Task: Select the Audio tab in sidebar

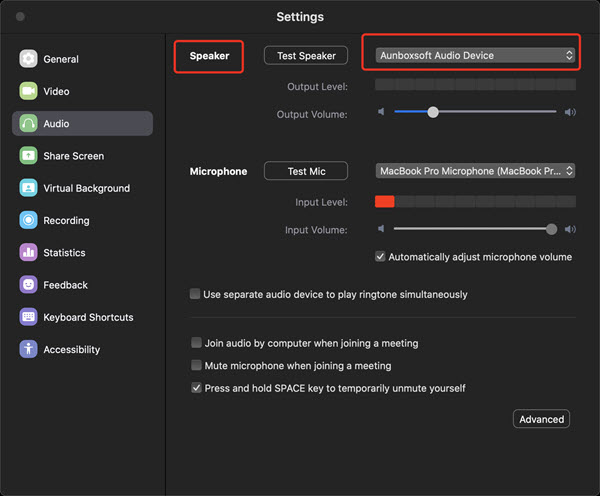Action: 82,123
